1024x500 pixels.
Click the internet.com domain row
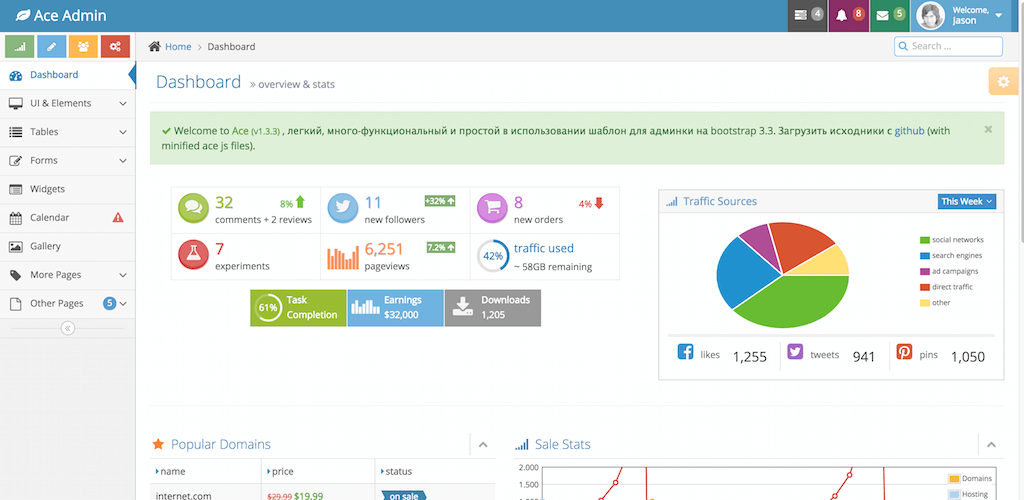pos(323,494)
